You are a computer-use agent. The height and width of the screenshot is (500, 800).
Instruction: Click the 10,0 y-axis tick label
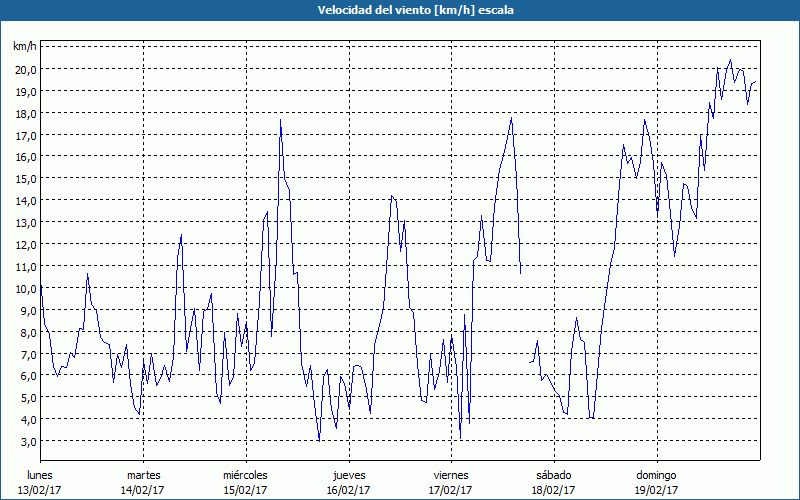(x=24, y=288)
